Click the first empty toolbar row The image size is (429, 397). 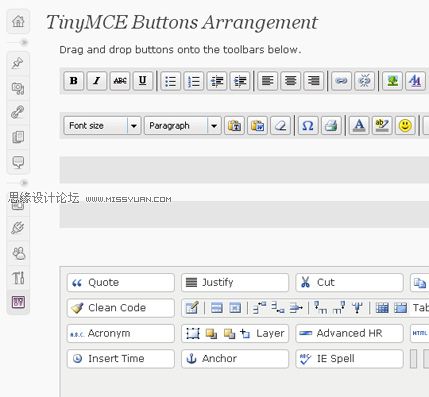pyautogui.click(x=244, y=170)
